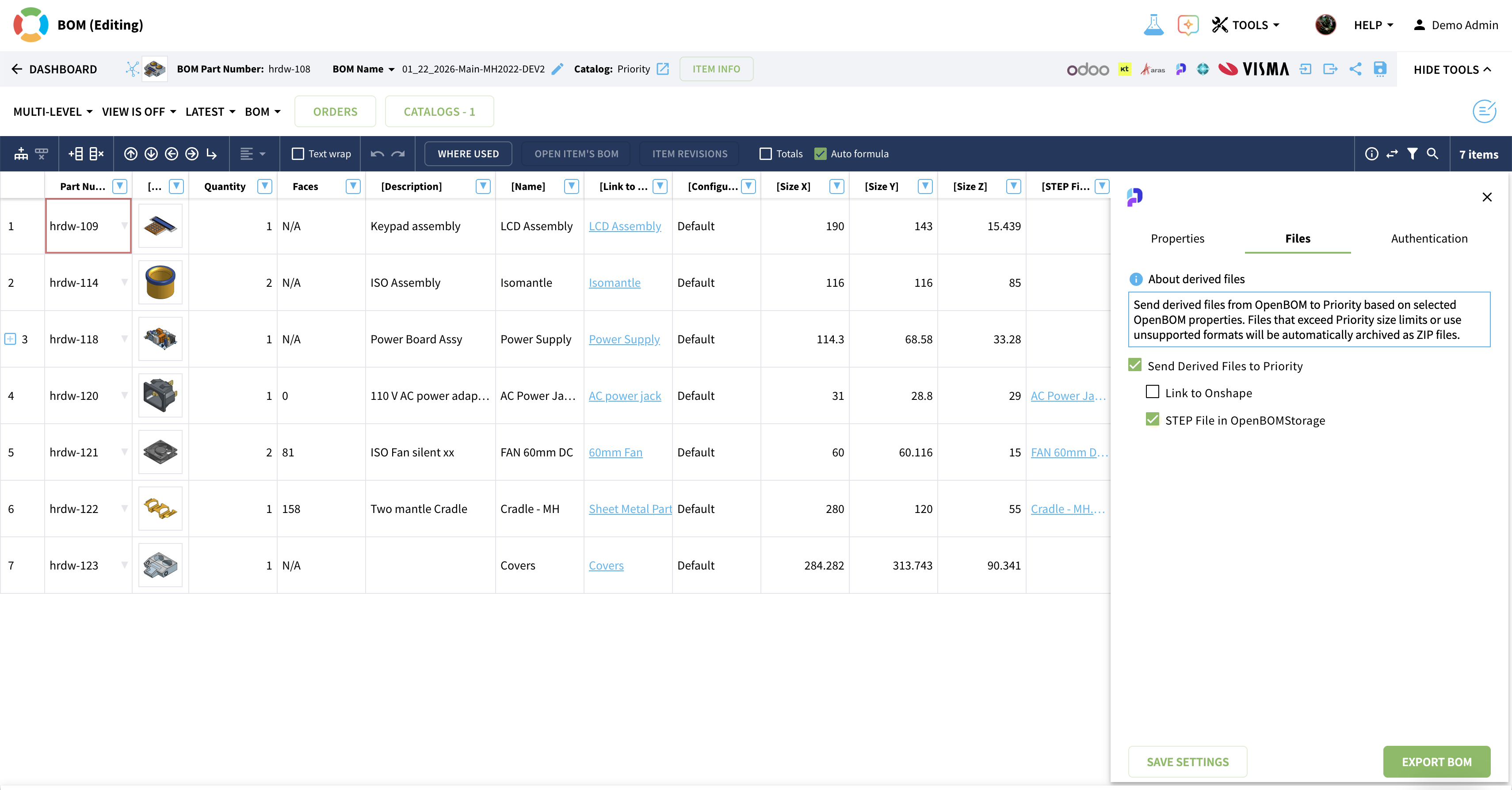Click the search magnifier in toolbar
This screenshot has height=790, width=1512.
pyautogui.click(x=1432, y=154)
